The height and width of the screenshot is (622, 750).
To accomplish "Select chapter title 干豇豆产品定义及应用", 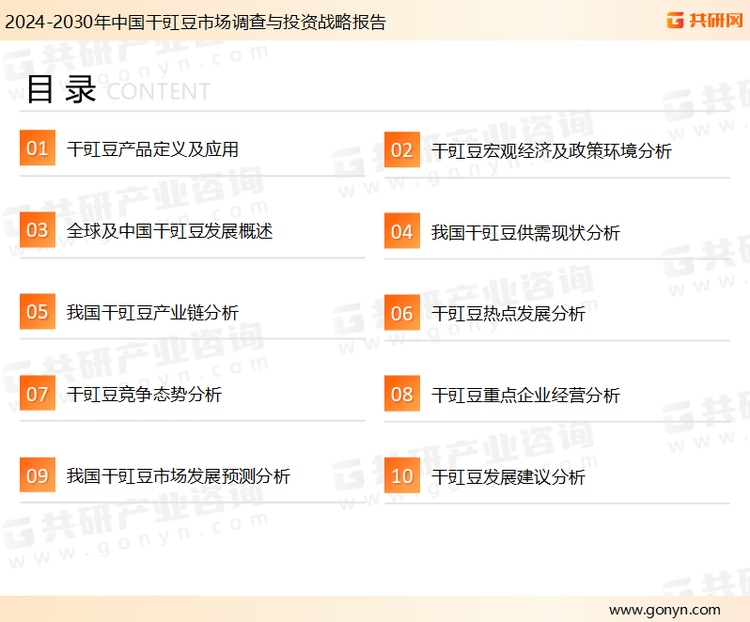I will point(153,149).
